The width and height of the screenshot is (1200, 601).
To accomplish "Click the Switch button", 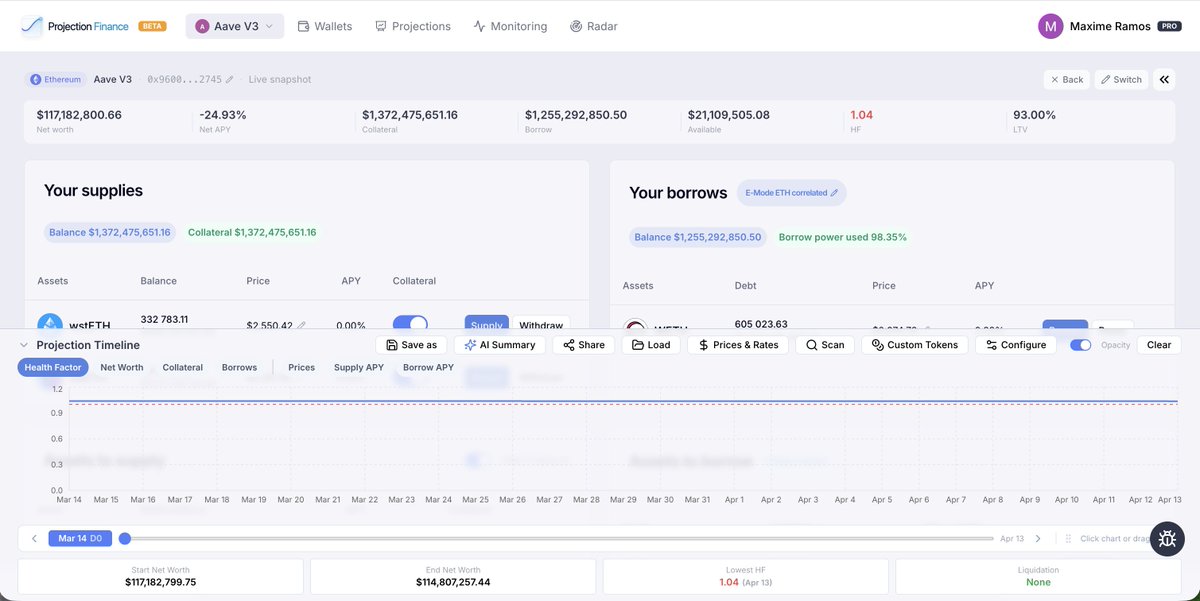I will pyautogui.click(x=1121, y=79).
